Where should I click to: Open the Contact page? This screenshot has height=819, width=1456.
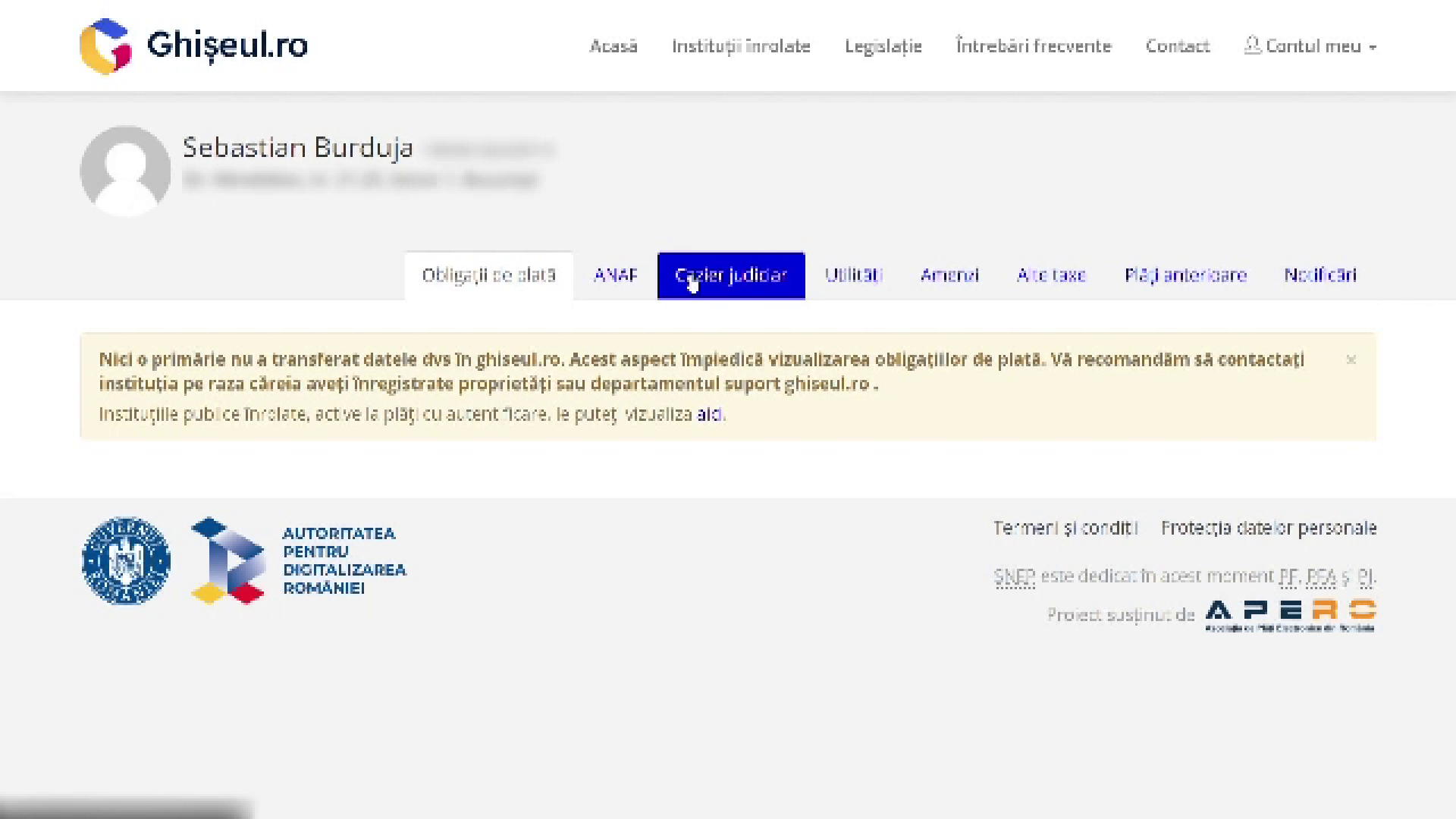pyautogui.click(x=1178, y=46)
